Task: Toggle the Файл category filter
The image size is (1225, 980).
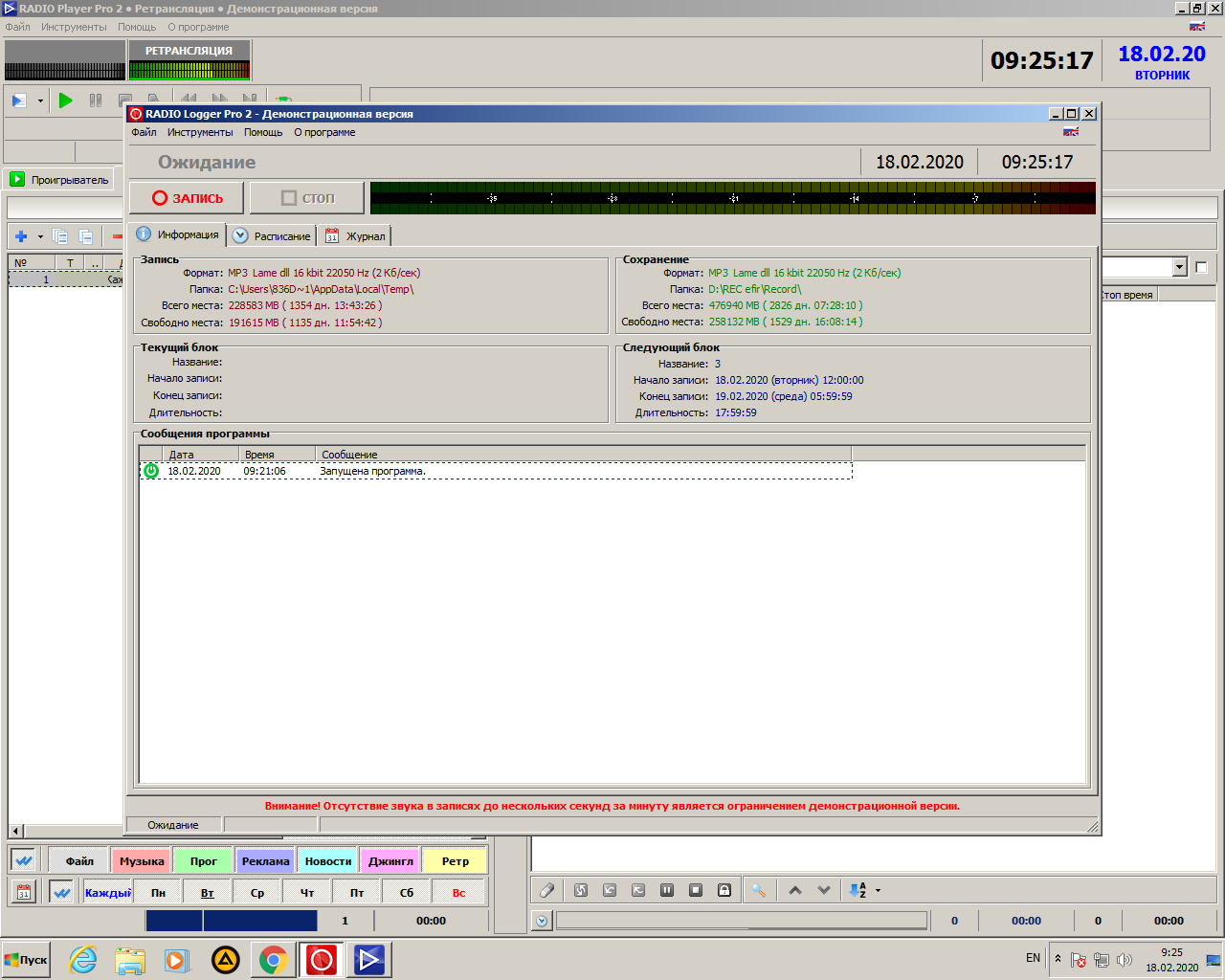Action: coord(79,861)
